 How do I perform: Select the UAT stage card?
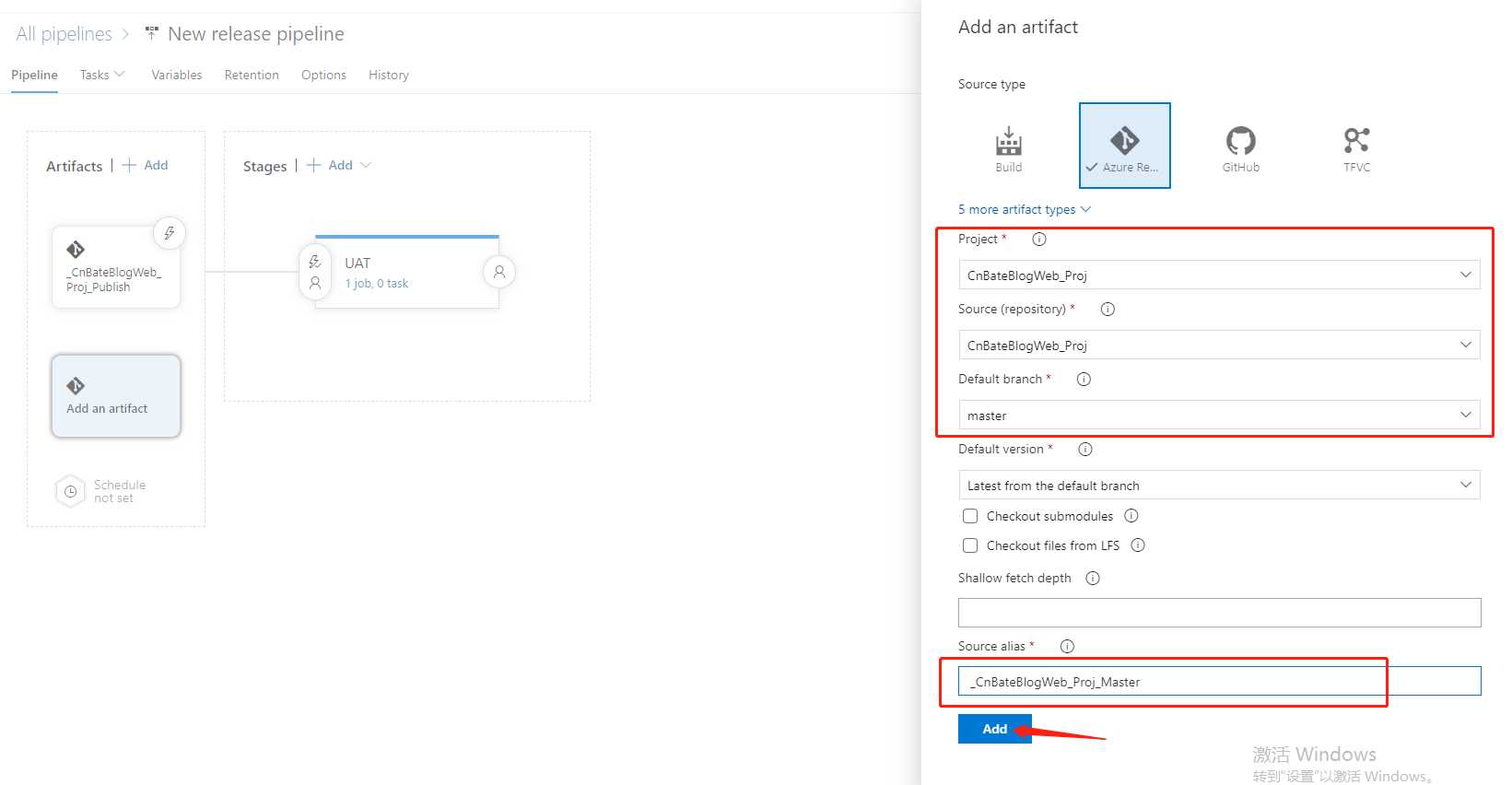pos(406,272)
